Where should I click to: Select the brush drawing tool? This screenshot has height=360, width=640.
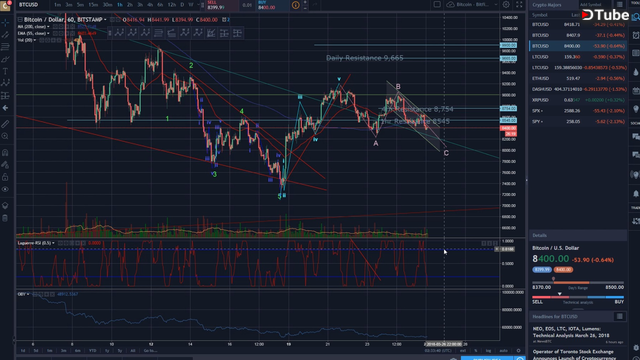(x=5, y=59)
